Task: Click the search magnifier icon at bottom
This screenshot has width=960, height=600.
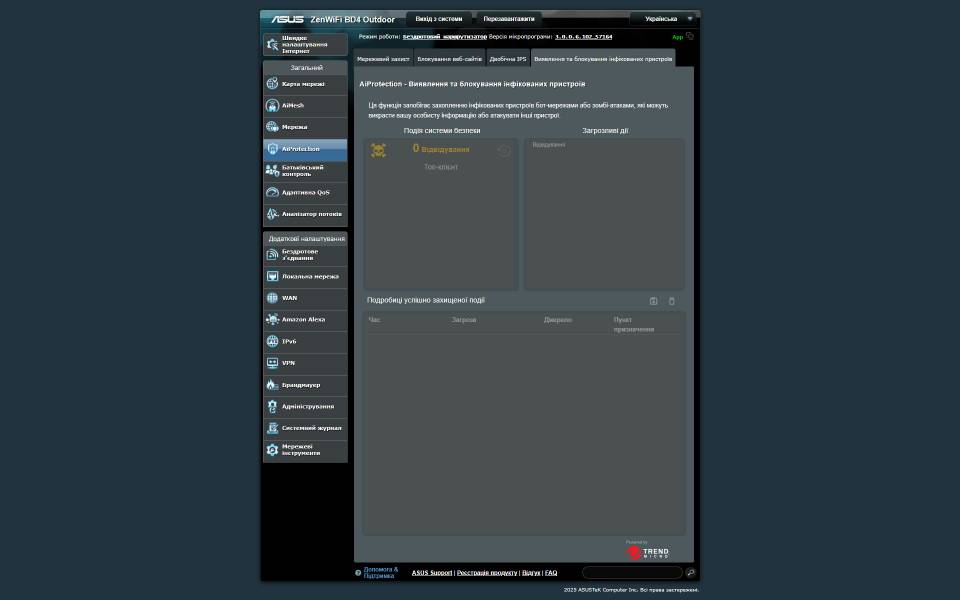Action: pyautogui.click(x=690, y=573)
